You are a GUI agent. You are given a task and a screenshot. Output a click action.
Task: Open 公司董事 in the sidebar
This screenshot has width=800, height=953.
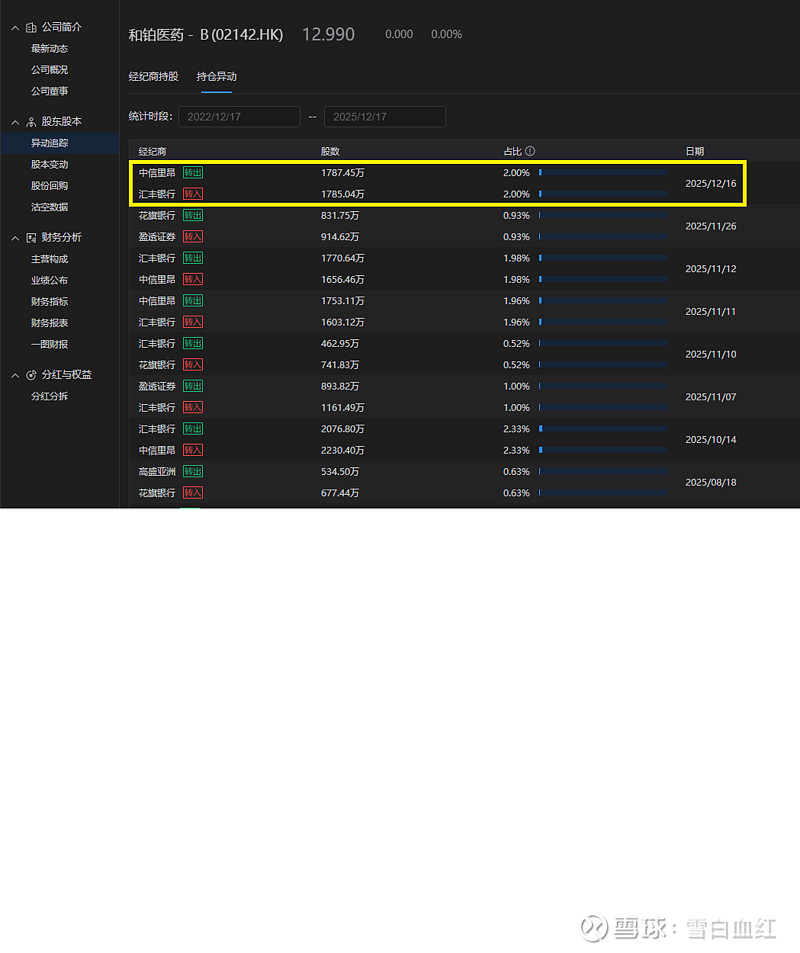49,91
